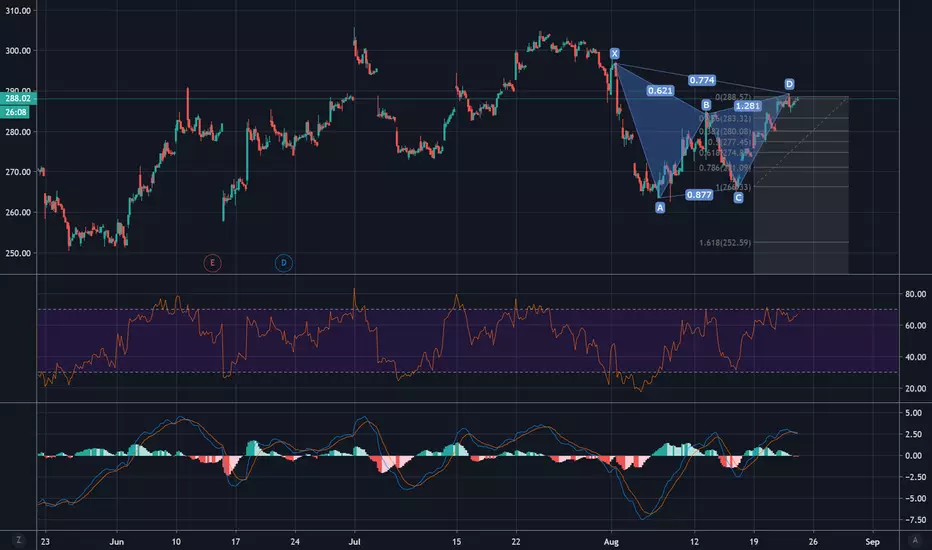
Task: Click the MACD 0.00 scale label
Action: [x=914, y=455]
